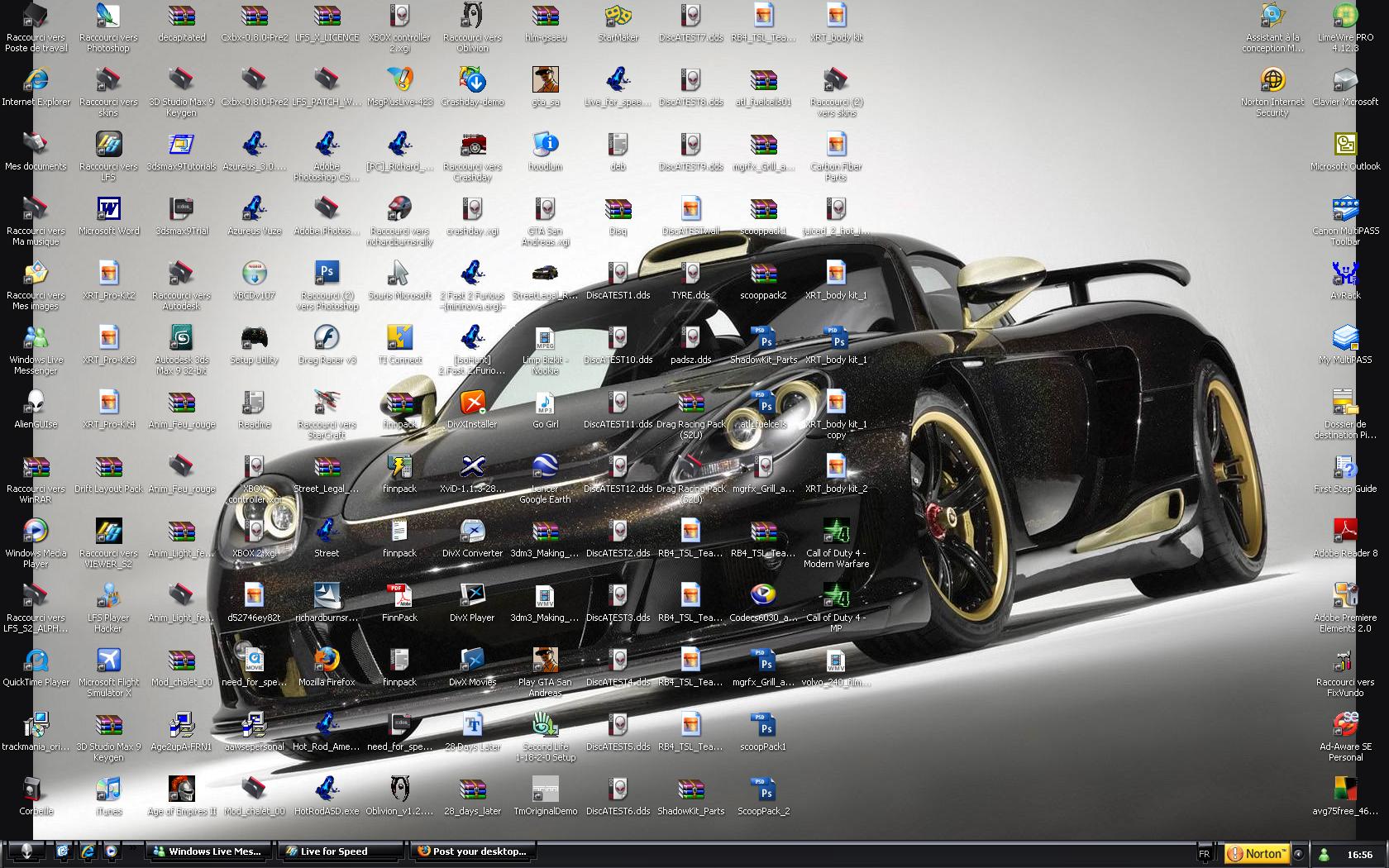Open the Mozilla Firefox desktop icon

click(x=327, y=661)
